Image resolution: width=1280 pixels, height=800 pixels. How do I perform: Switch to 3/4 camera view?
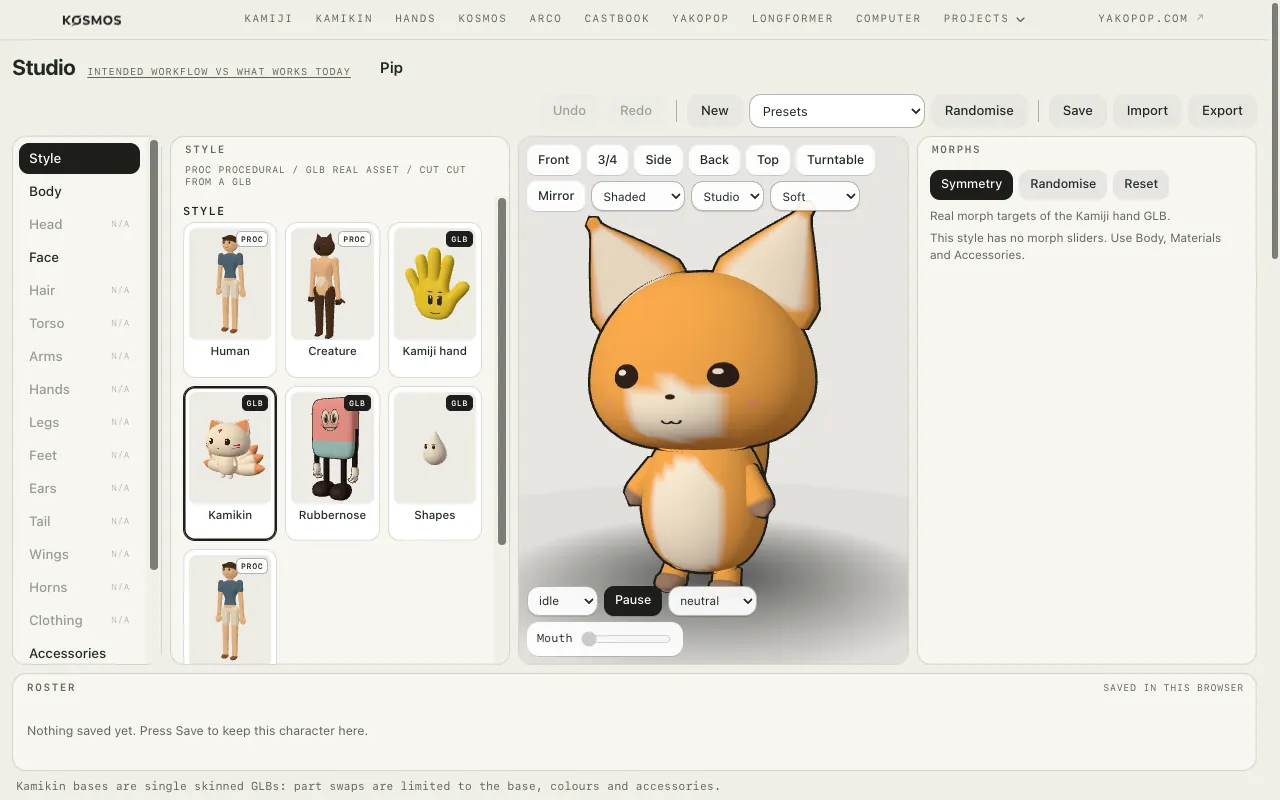[607, 160]
